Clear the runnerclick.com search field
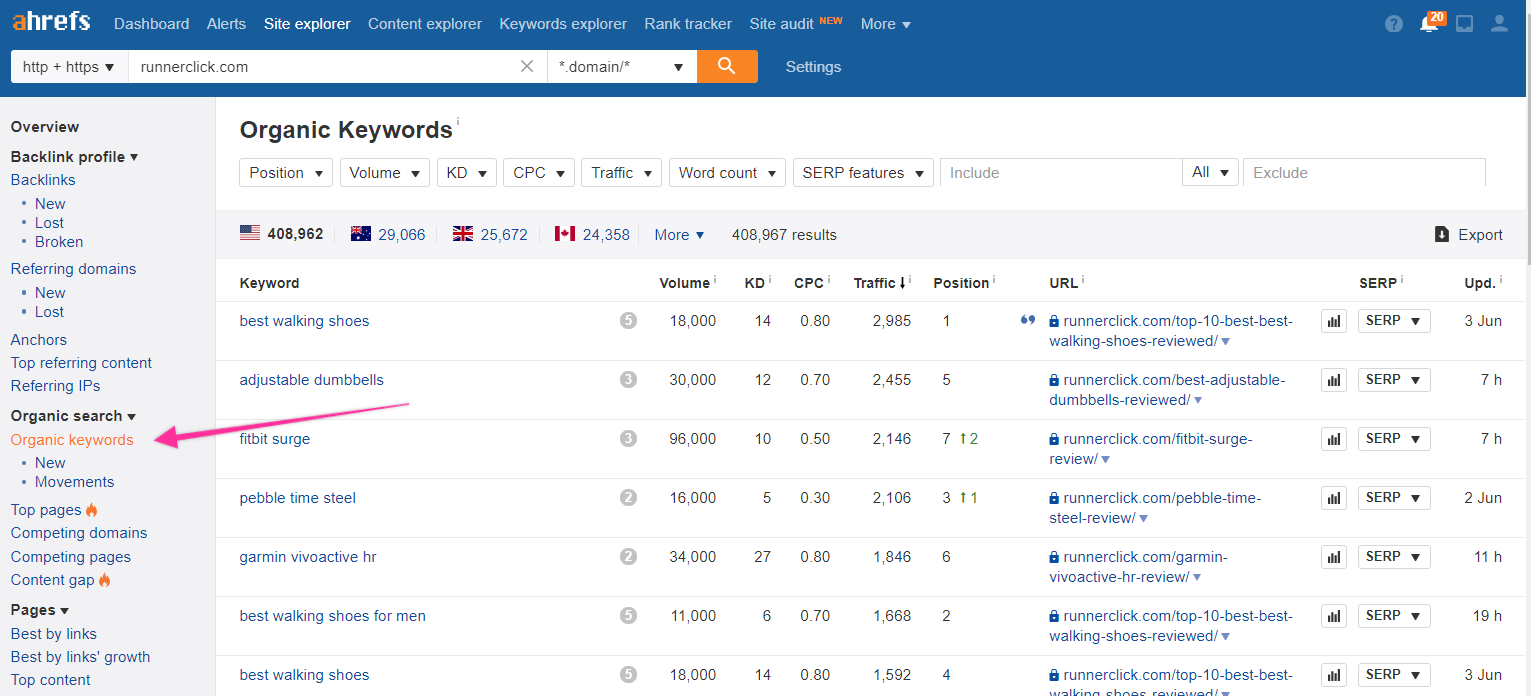This screenshot has width=1531, height=696. 527,67
